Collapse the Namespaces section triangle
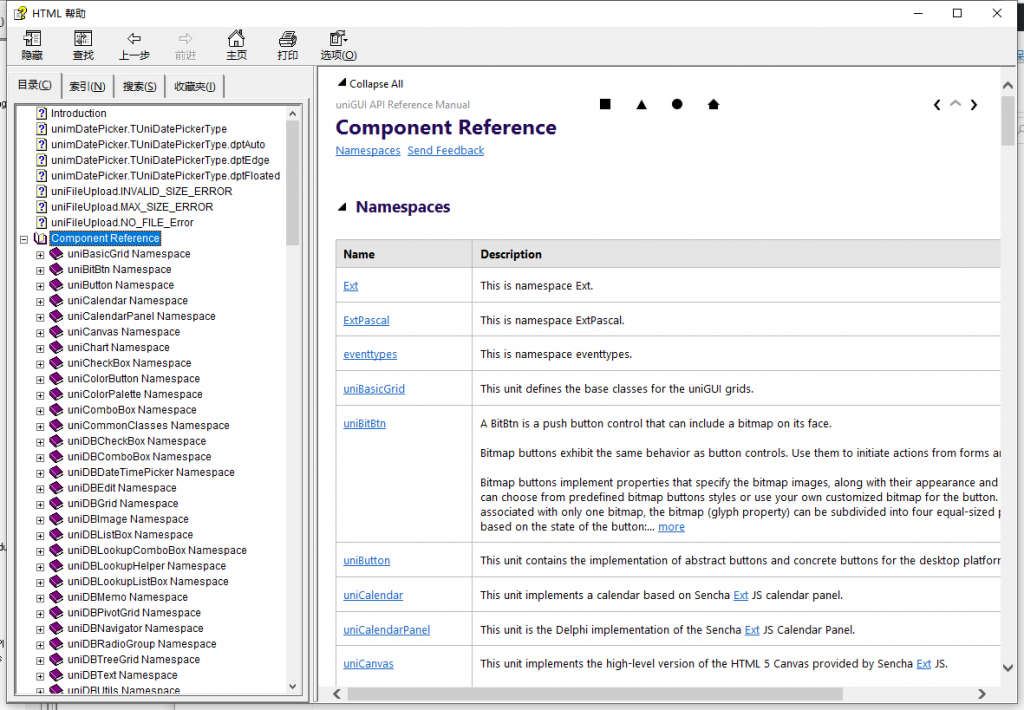The height and width of the screenshot is (710, 1024). (x=342, y=208)
